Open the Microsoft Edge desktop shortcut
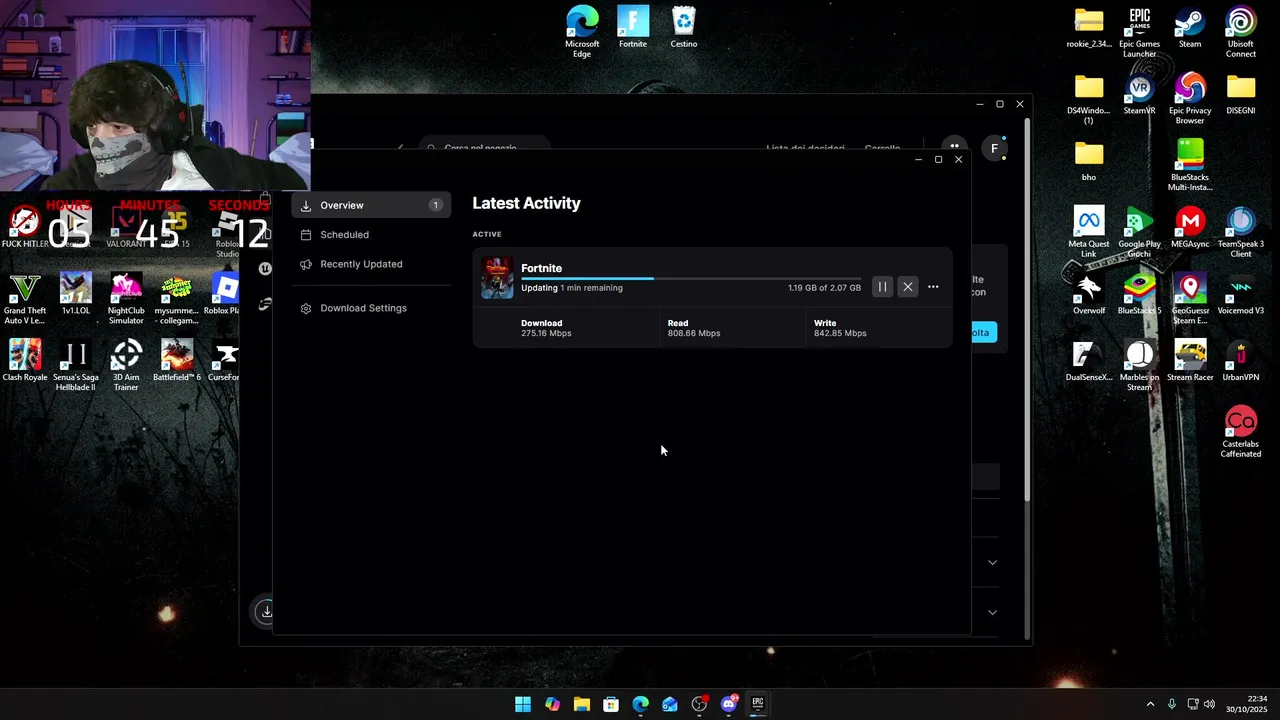The height and width of the screenshot is (720, 1280). coord(582,32)
